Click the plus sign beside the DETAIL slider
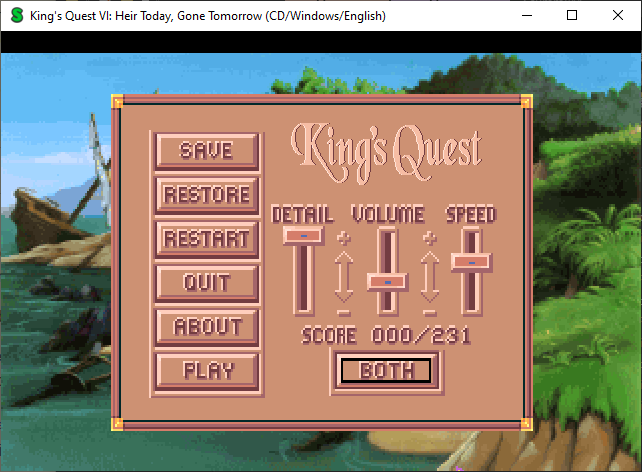Viewport: 642px width, 472px height. tap(344, 238)
